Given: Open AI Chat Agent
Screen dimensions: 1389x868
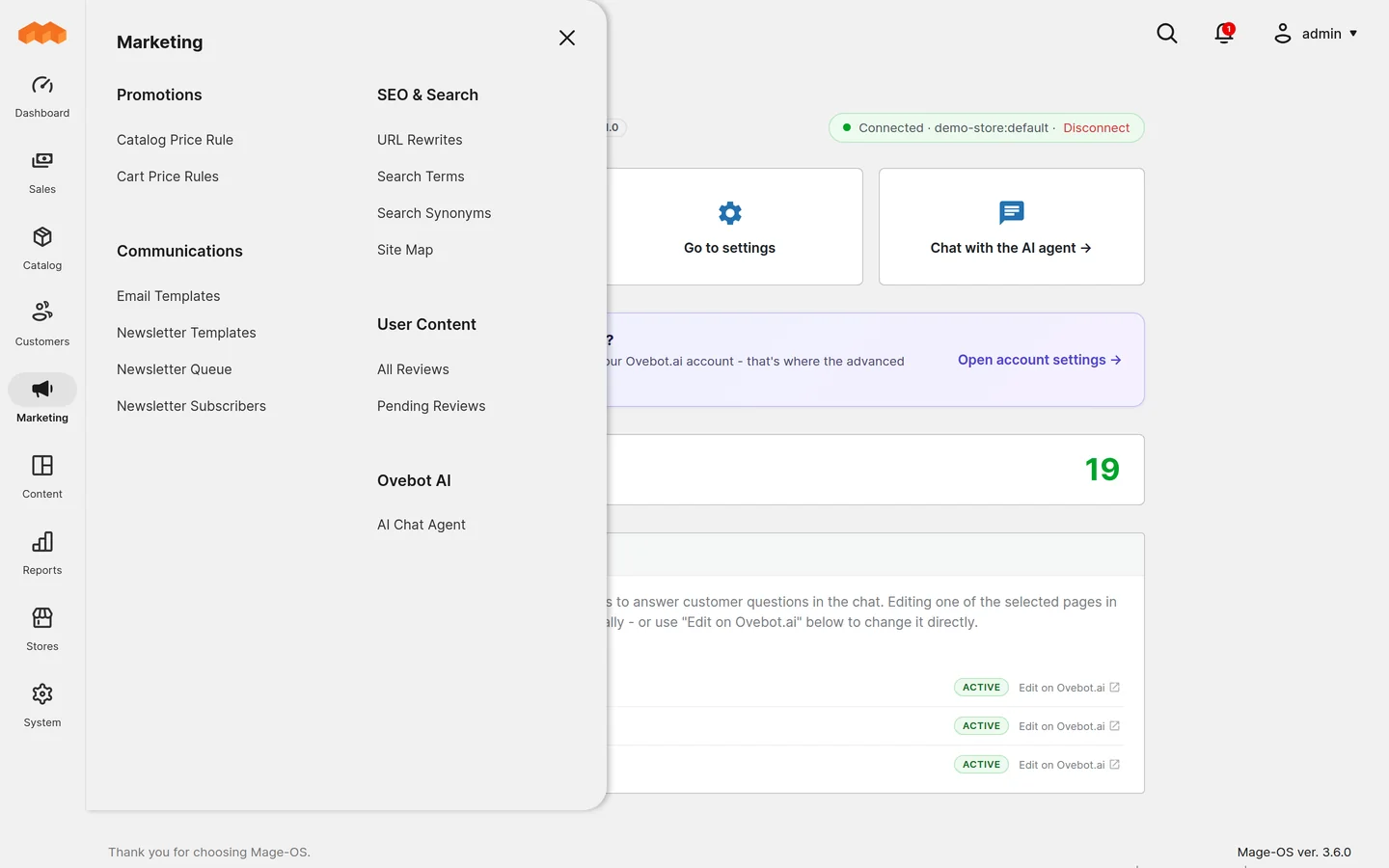Looking at the screenshot, I should point(422,525).
